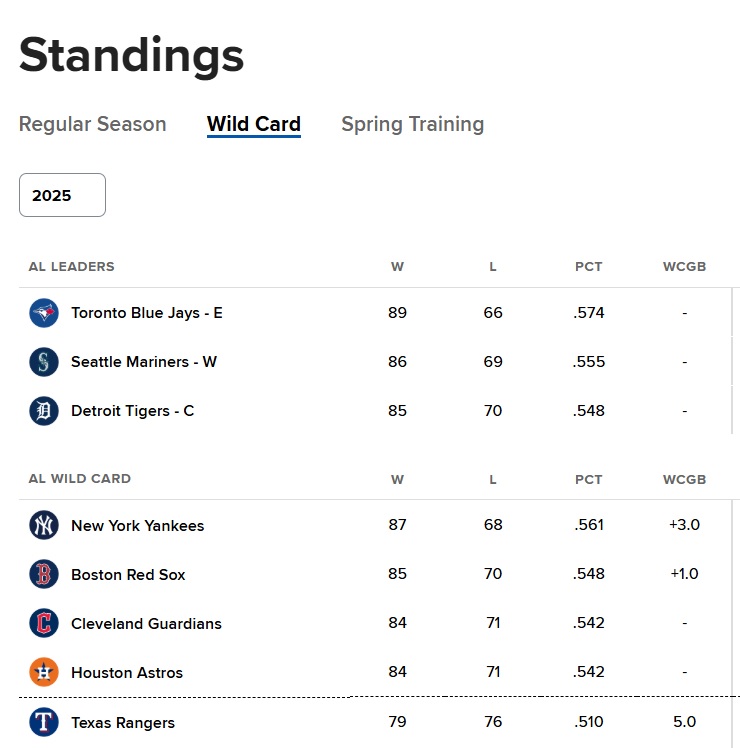Click the New York Yankees logo icon

click(44, 525)
